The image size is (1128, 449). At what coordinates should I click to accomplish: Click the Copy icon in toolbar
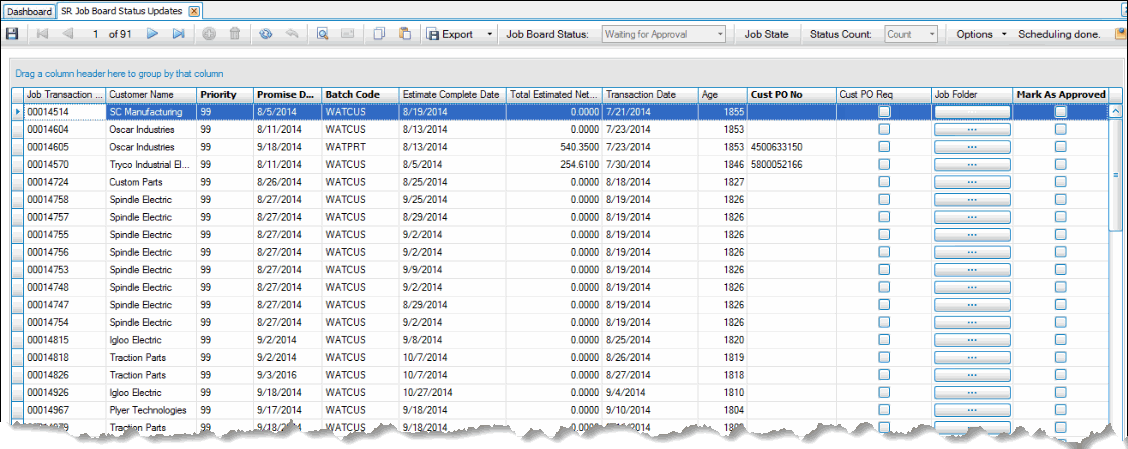click(x=379, y=34)
